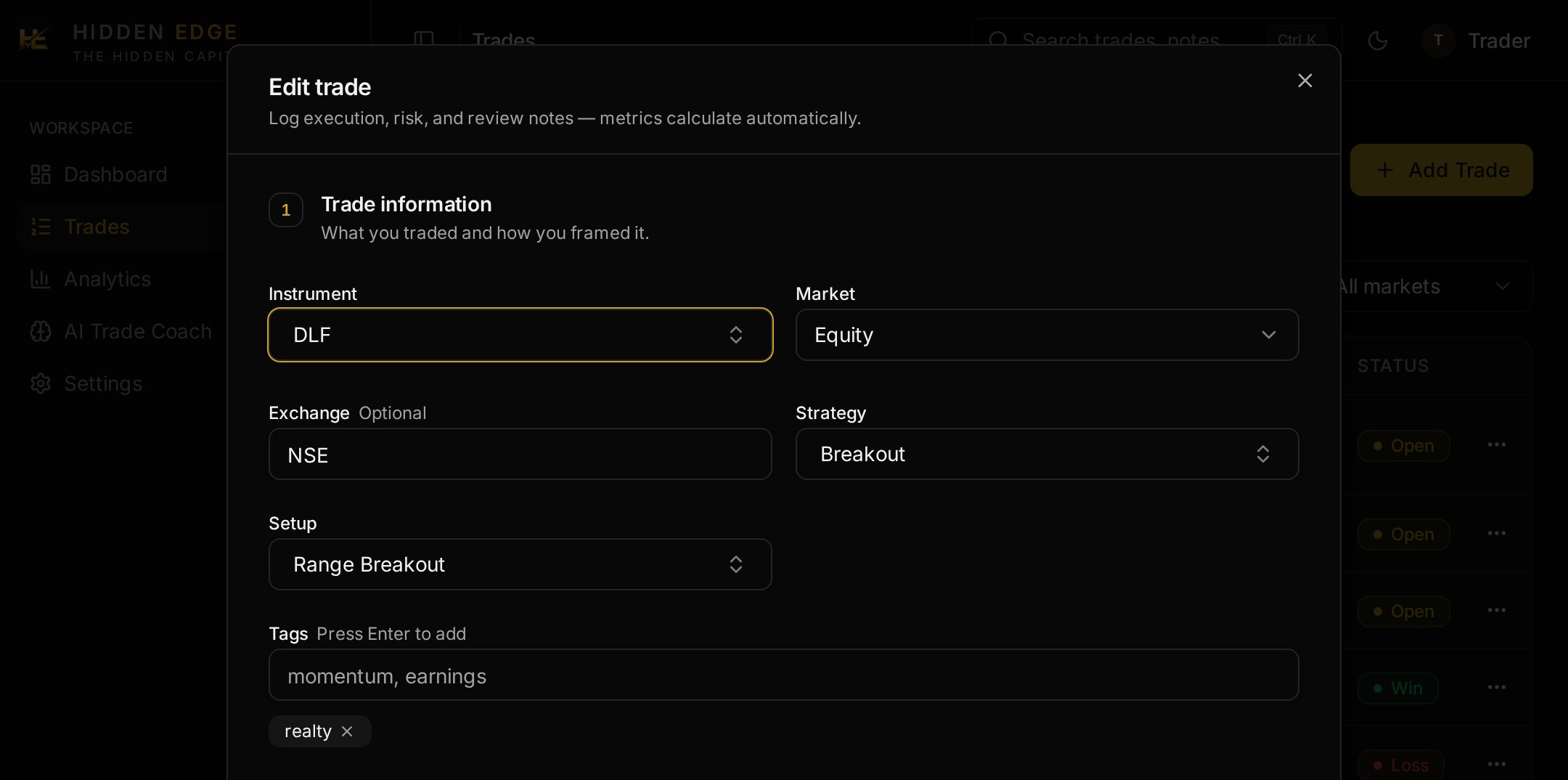Toggle the sidebar panel icon

pyautogui.click(x=423, y=39)
